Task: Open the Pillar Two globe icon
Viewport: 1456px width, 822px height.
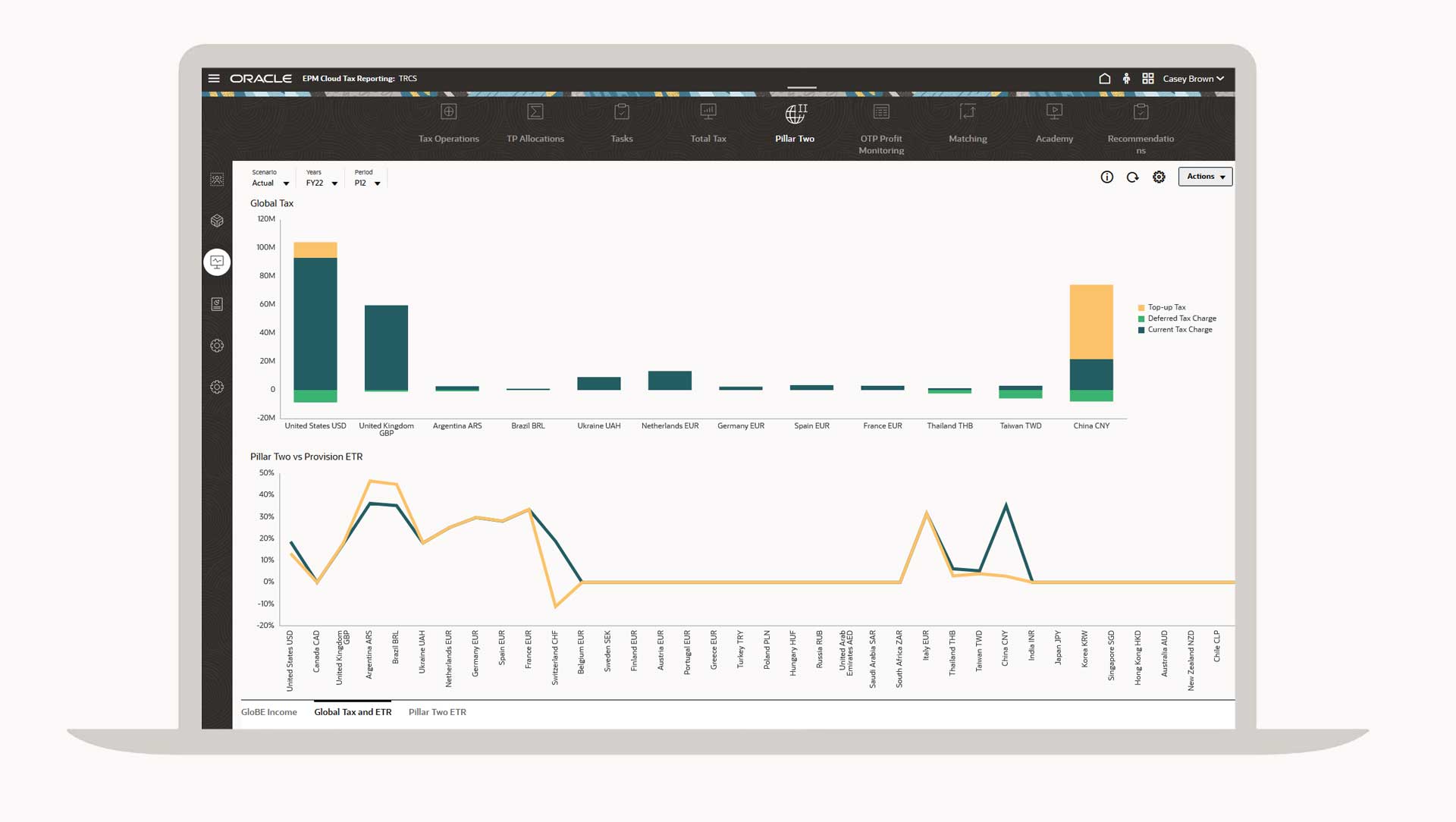Action: tap(795, 114)
